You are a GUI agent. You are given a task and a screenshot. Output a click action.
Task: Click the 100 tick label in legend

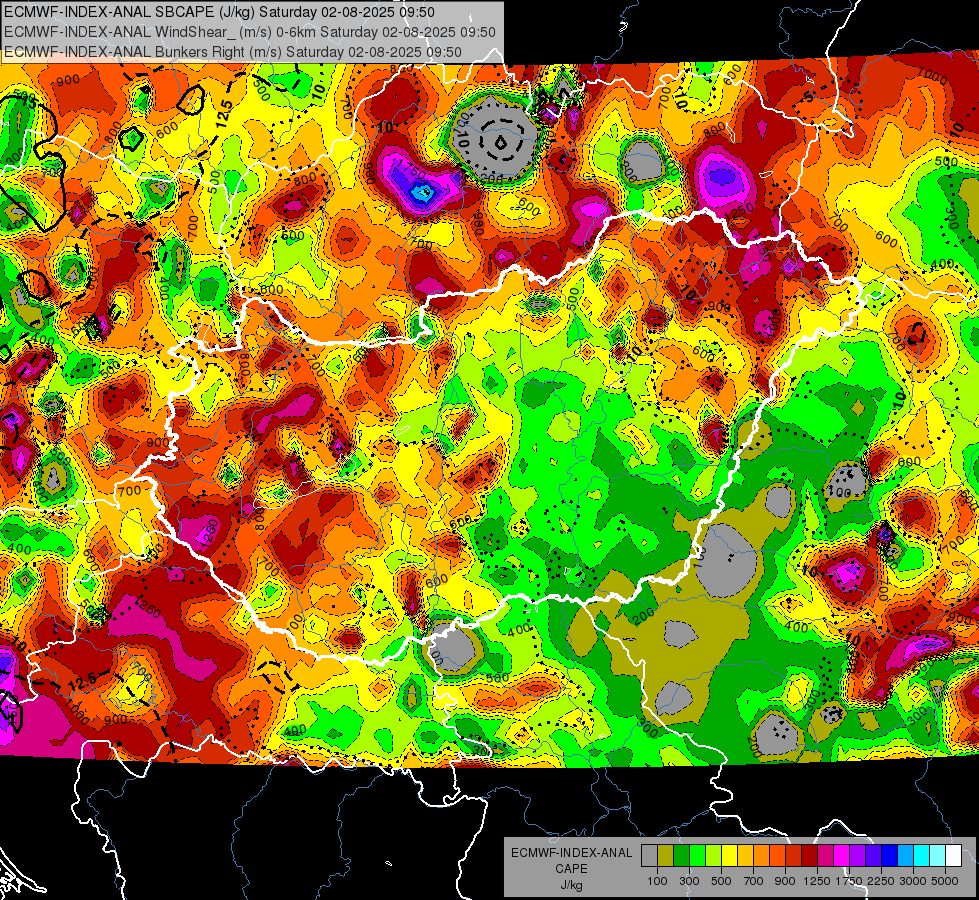[657, 881]
